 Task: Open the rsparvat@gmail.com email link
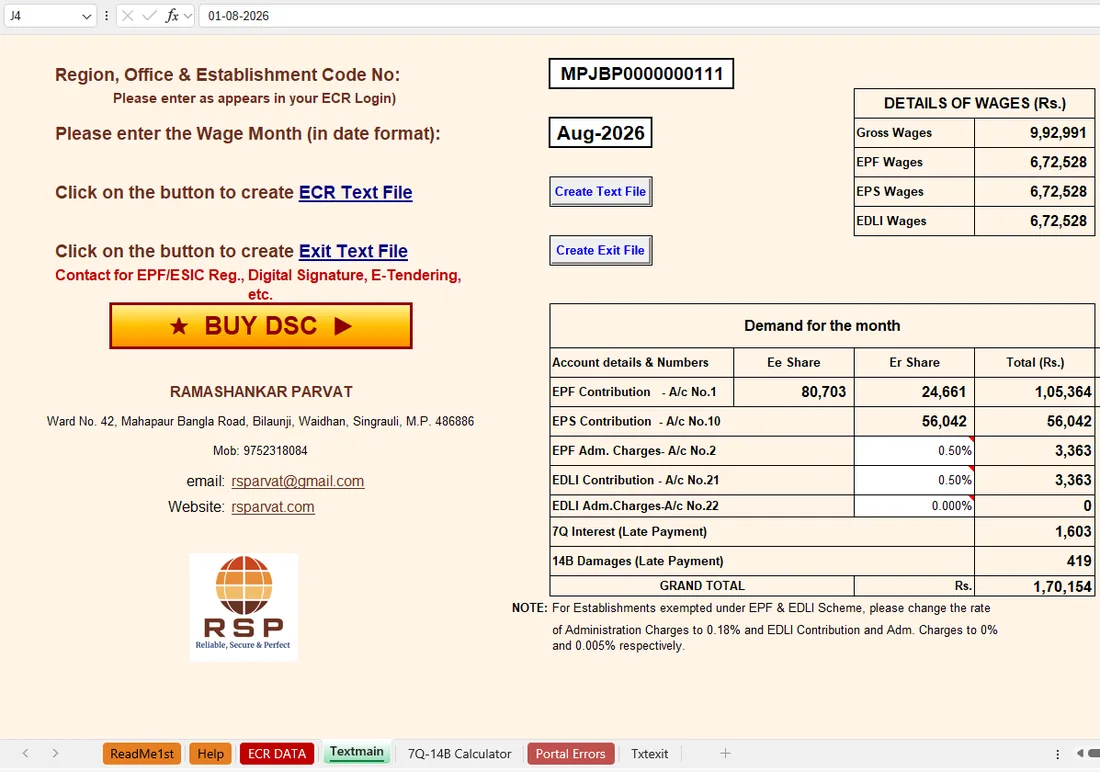[297, 481]
